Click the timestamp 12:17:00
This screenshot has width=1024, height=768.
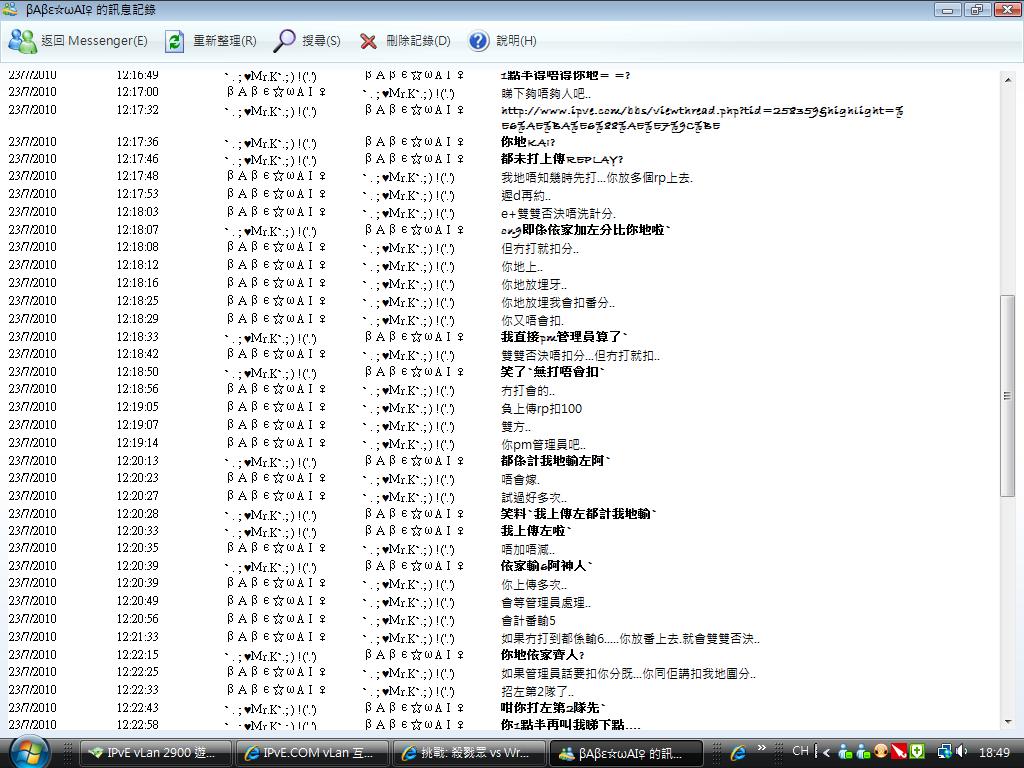pyautogui.click(x=138, y=92)
